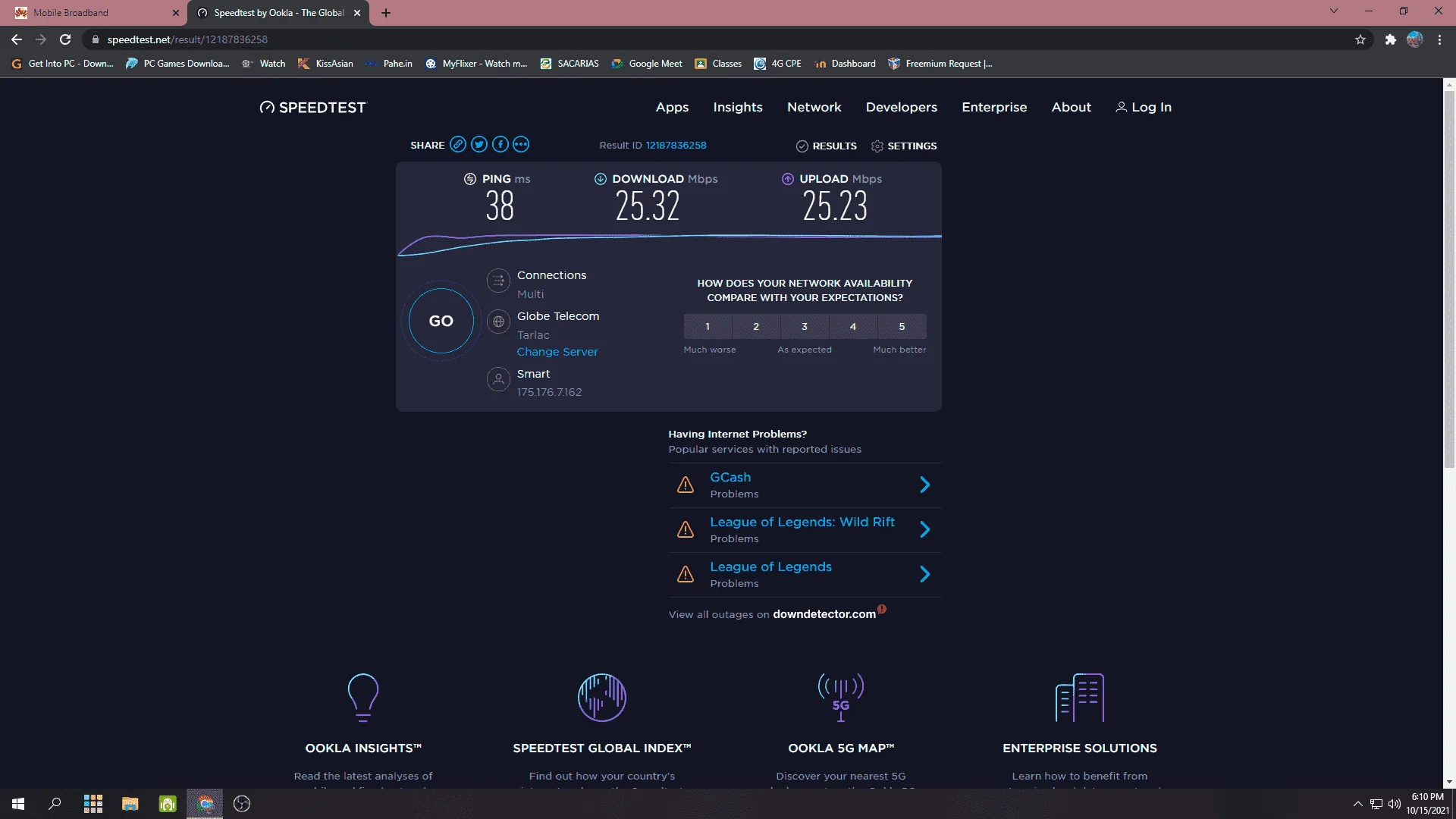Rate network availability as 2
Viewport: 1456px width, 819px height.
756,327
